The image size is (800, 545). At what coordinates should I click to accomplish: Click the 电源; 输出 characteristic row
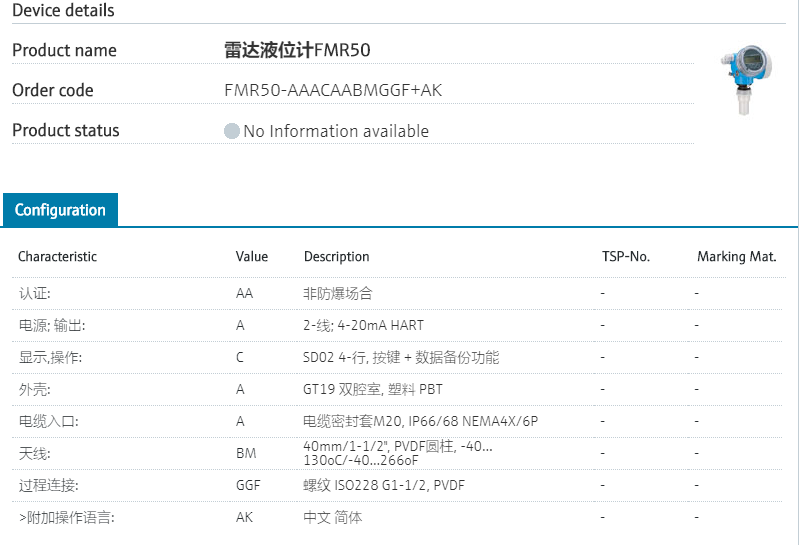click(x=52, y=326)
